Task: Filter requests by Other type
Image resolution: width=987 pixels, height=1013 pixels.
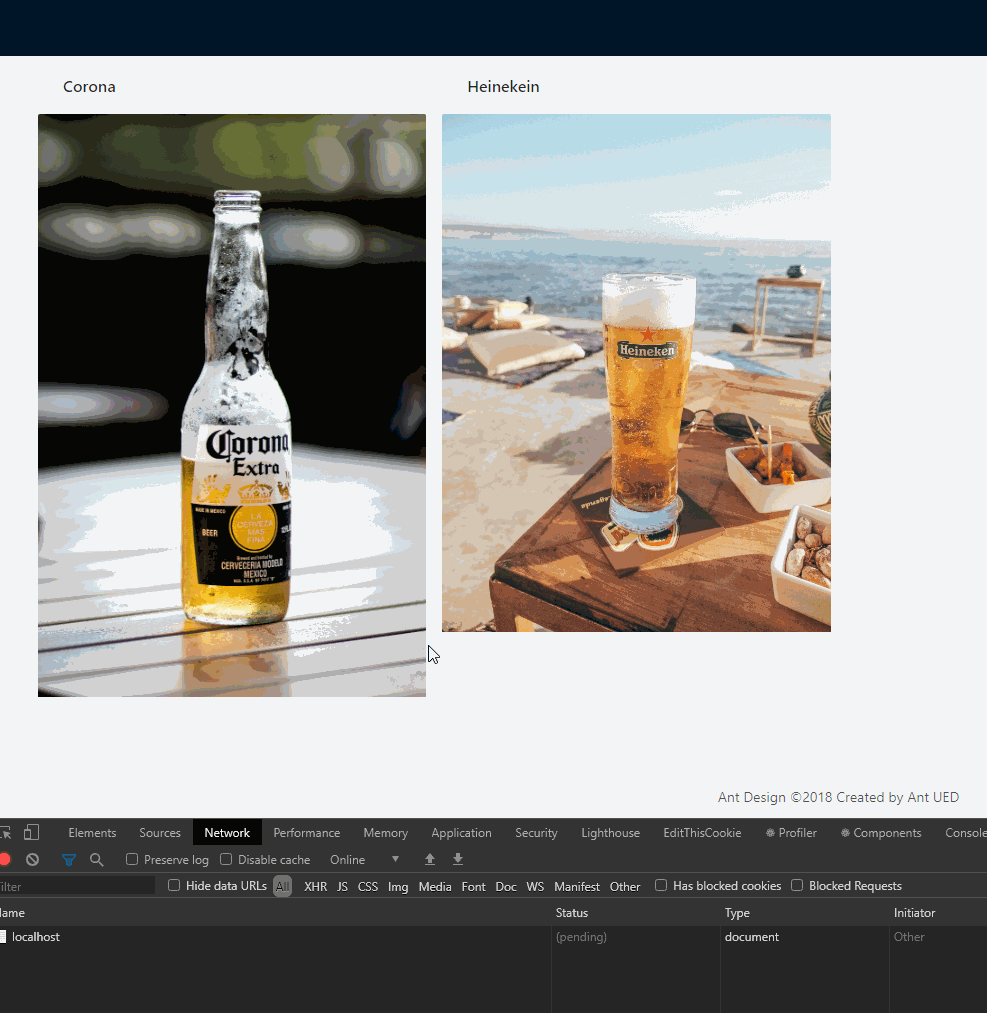Action: 625,886
